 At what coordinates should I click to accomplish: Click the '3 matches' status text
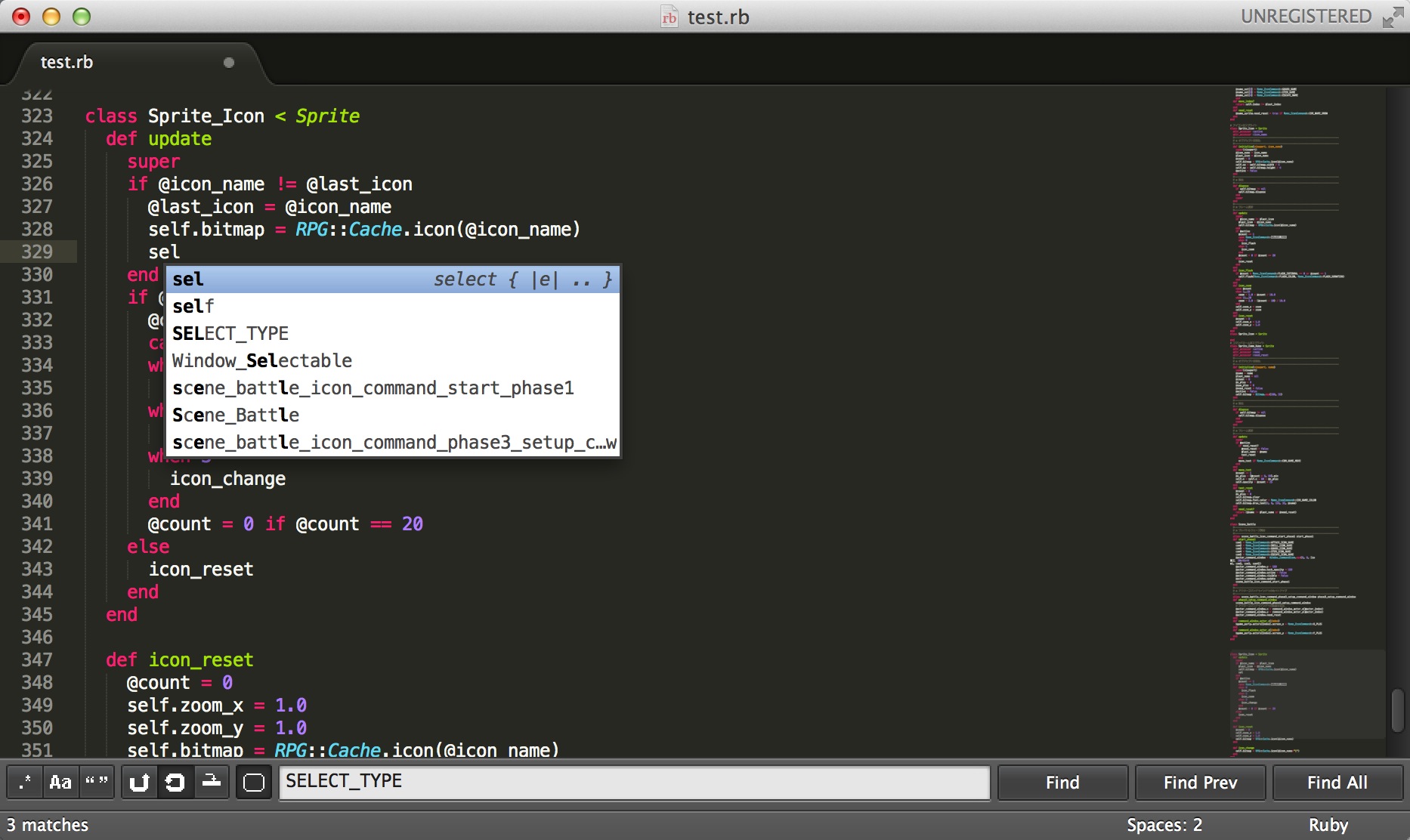(x=48, y=825)
